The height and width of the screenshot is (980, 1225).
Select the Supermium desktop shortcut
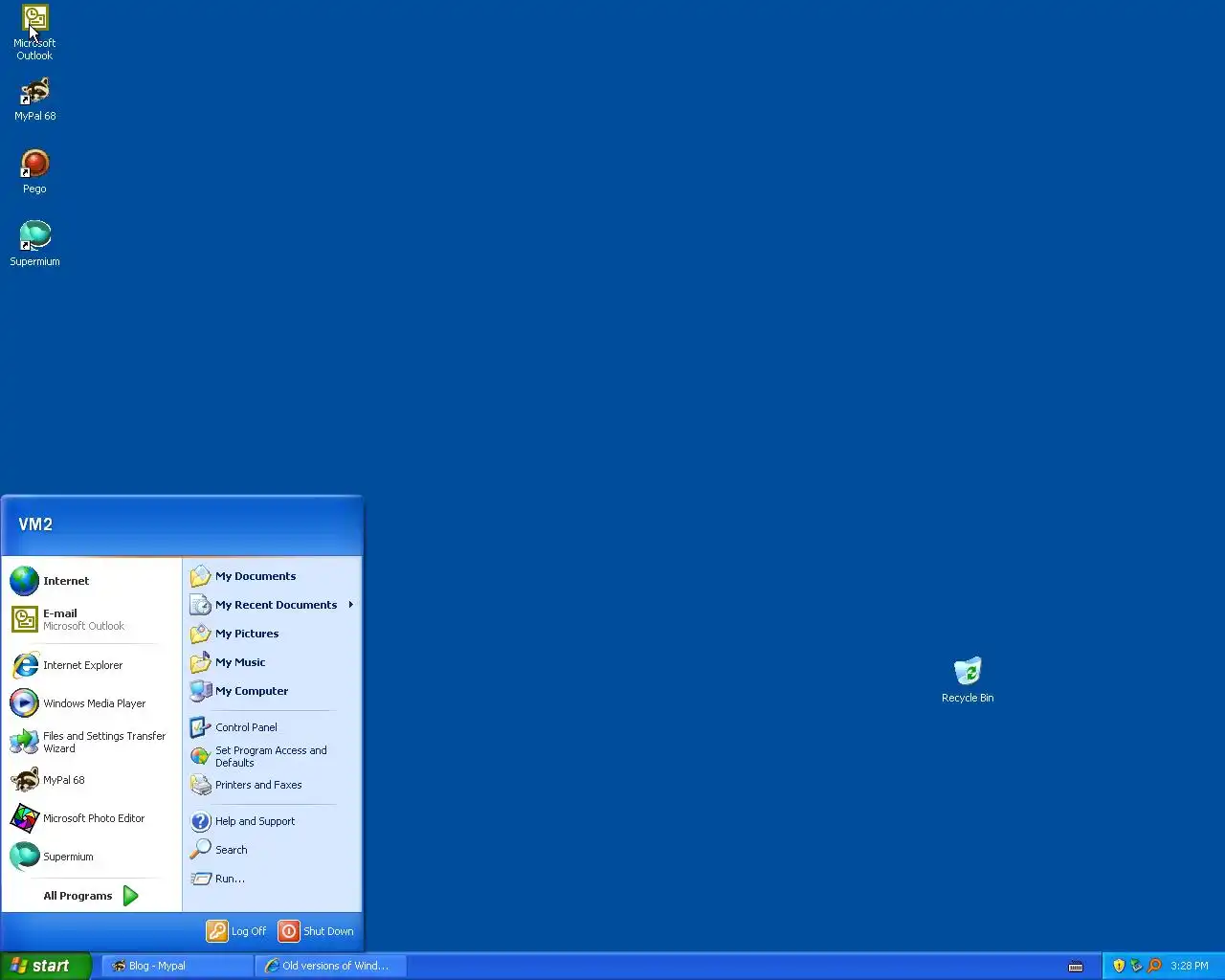[x=34, y=244]
